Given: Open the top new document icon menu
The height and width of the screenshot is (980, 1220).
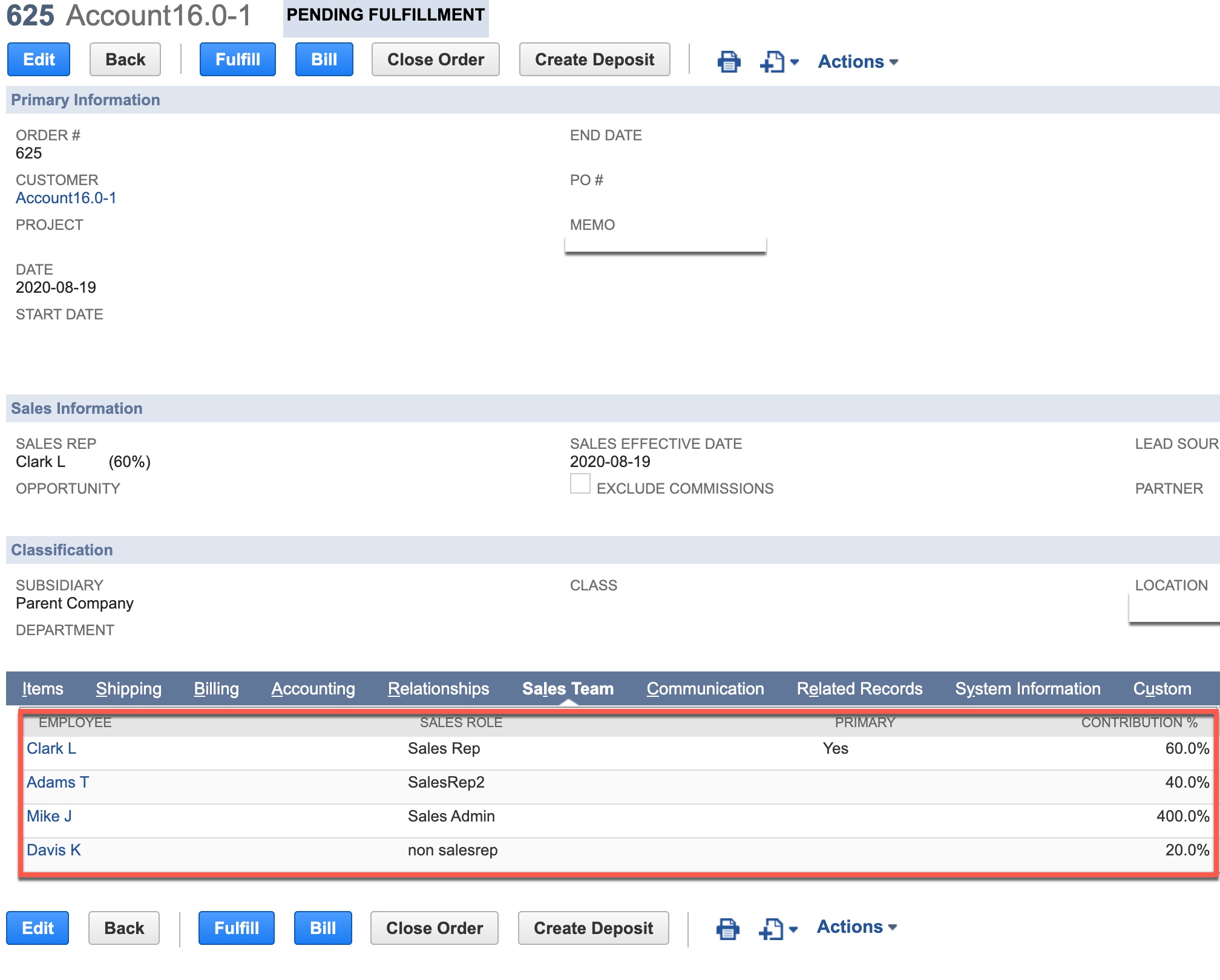Looking at the screenshot, I should [x=779, y=61].
